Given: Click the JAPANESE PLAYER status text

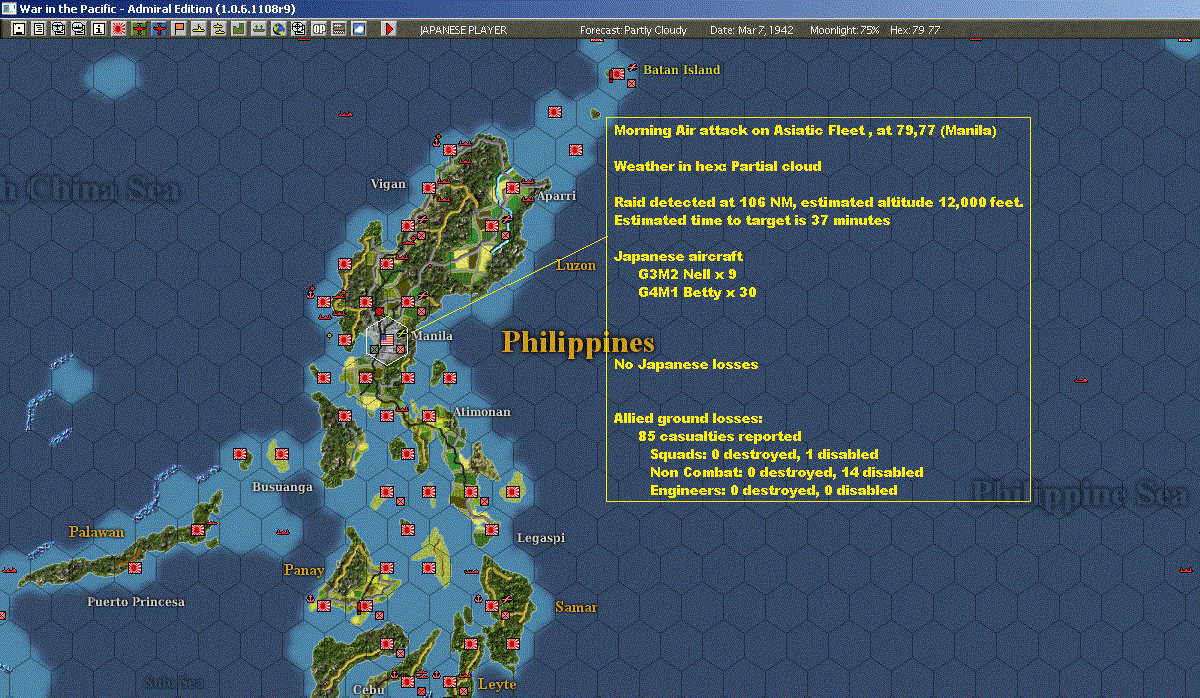Looking at the screenshot, I should [x=463, y=30].
